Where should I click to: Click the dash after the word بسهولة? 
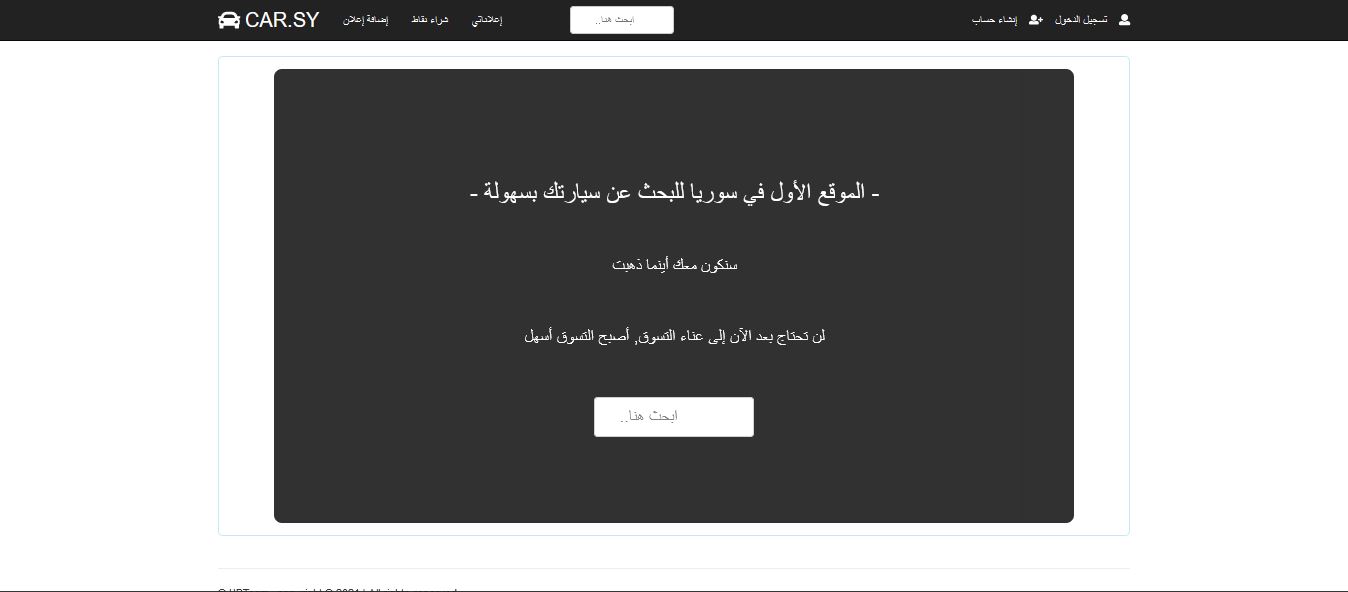474,194
